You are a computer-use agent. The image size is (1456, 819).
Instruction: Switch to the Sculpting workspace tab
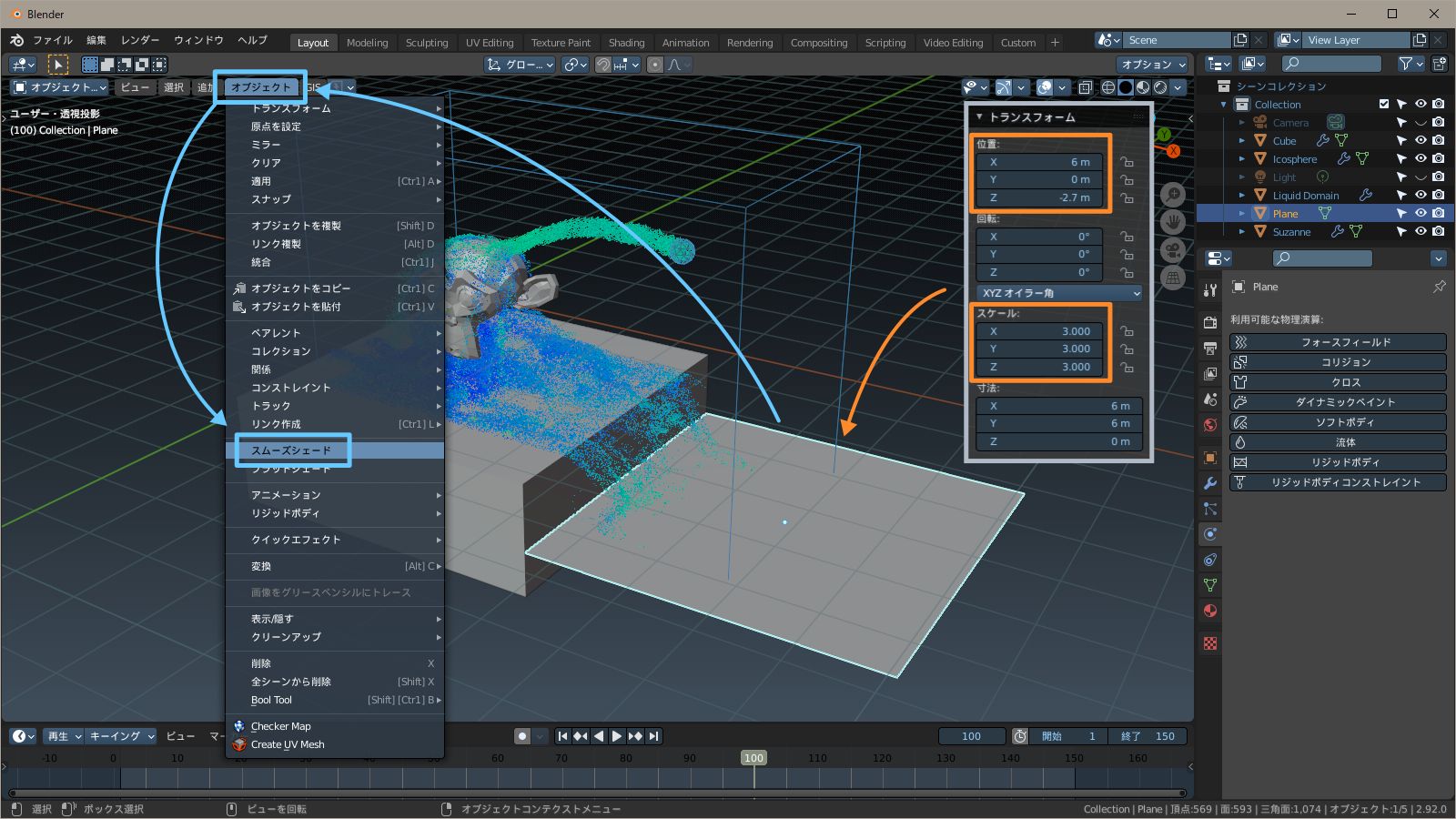tap(427, 43)
